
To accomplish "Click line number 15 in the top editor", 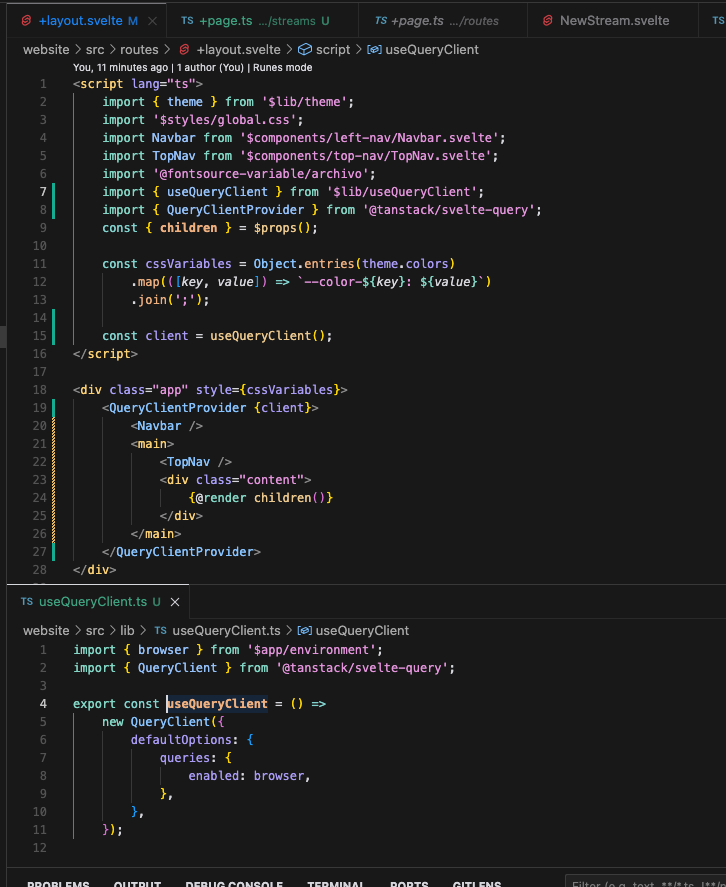I will [x=40, y=336].
